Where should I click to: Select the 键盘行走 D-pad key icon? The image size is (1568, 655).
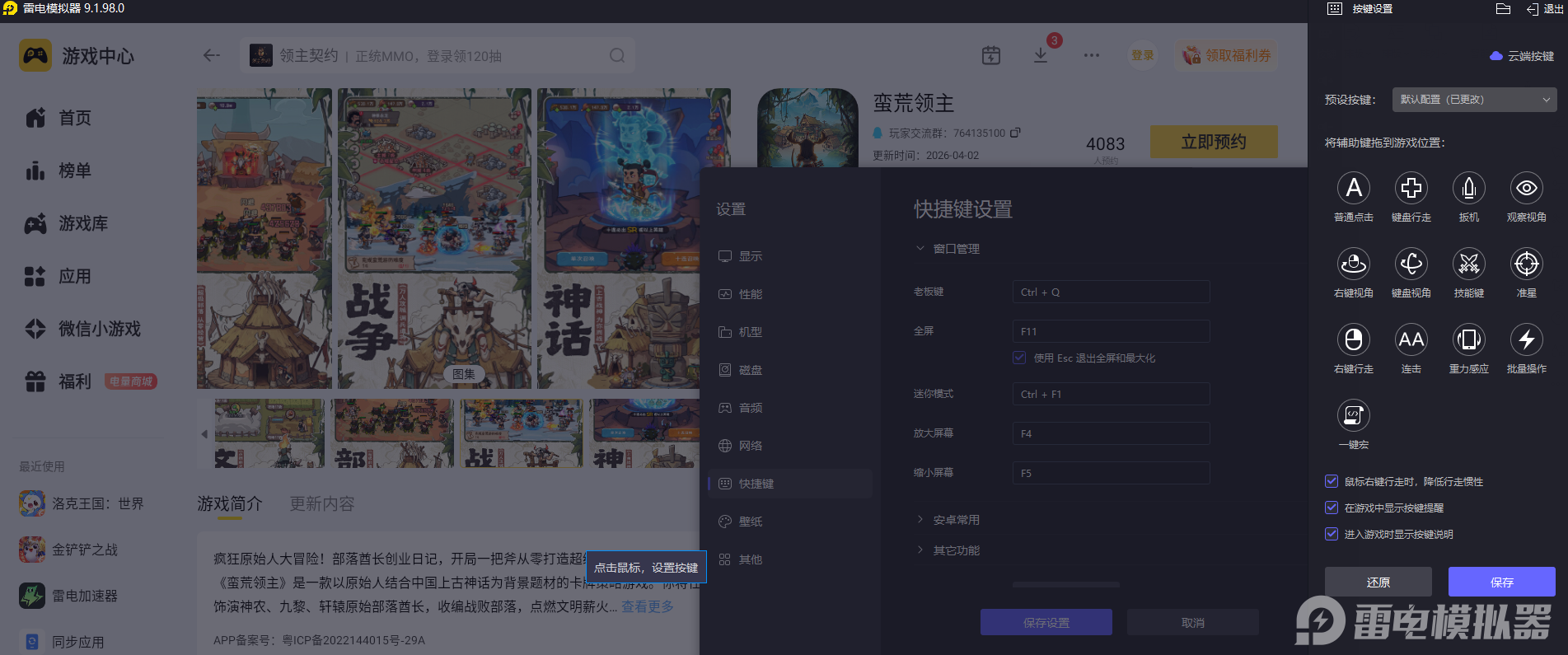[1411, 188]
